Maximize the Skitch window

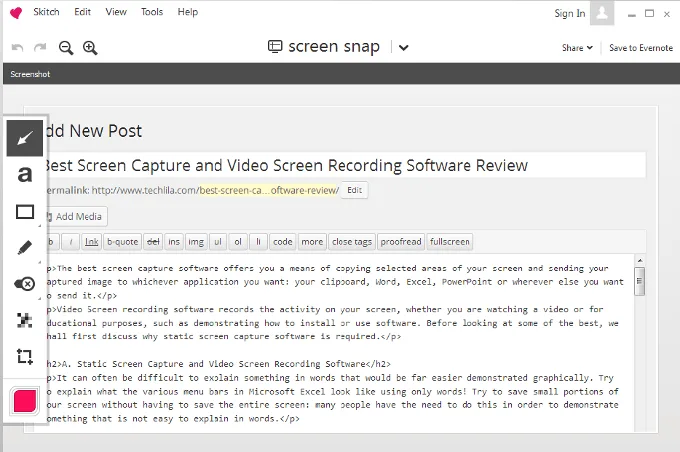click(649, 13)
